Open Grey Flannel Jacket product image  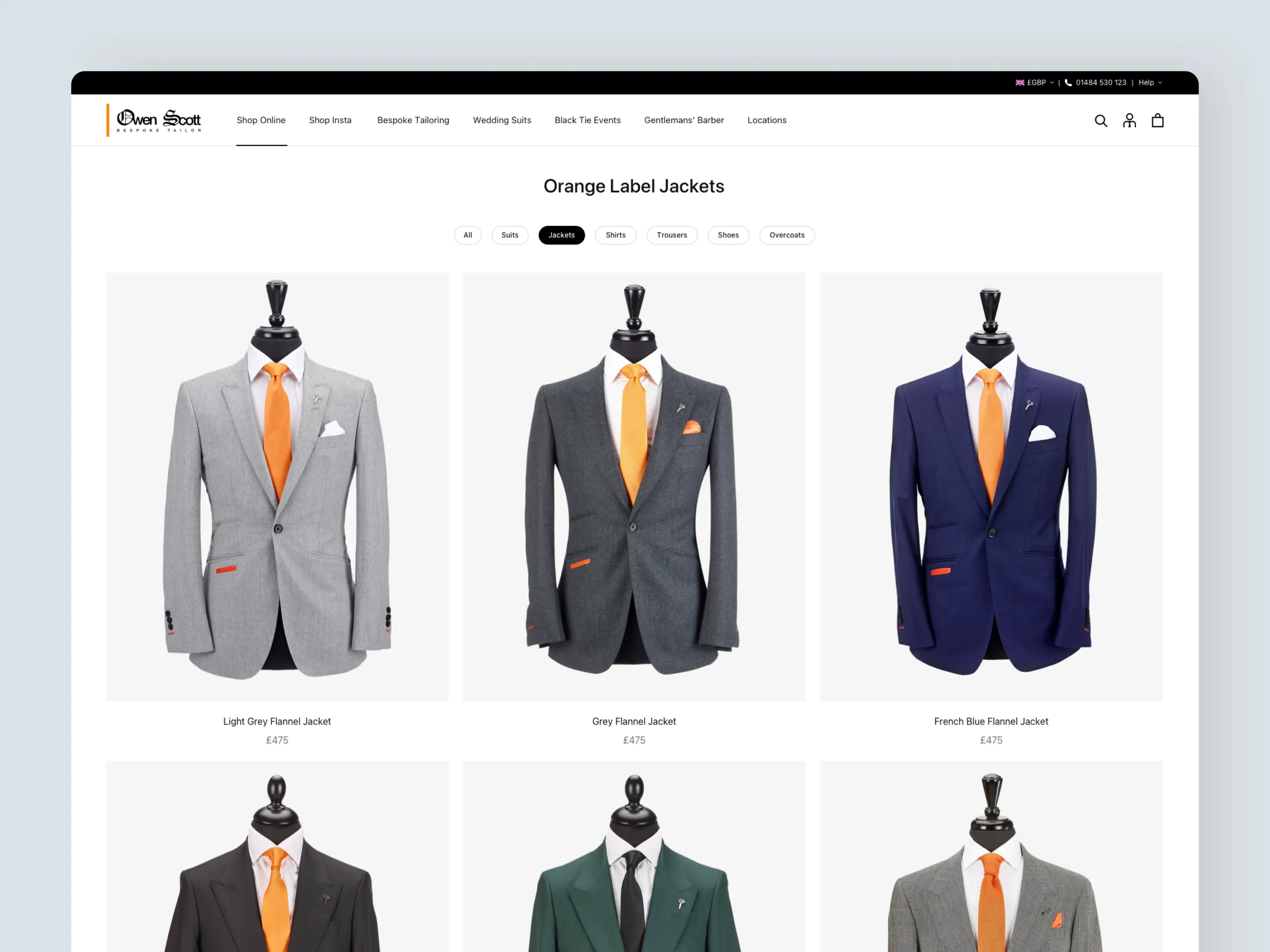coord(635,487)
